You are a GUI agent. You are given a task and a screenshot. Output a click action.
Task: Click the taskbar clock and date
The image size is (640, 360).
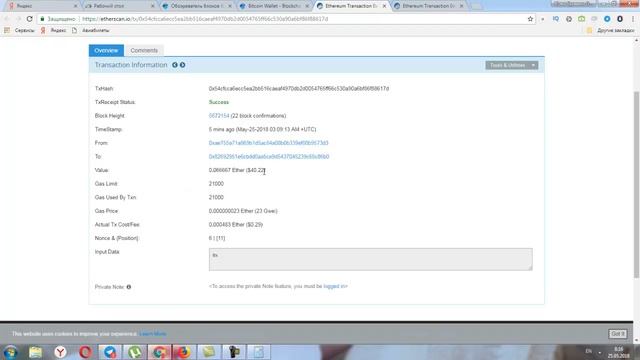click(x=619, y=352)
